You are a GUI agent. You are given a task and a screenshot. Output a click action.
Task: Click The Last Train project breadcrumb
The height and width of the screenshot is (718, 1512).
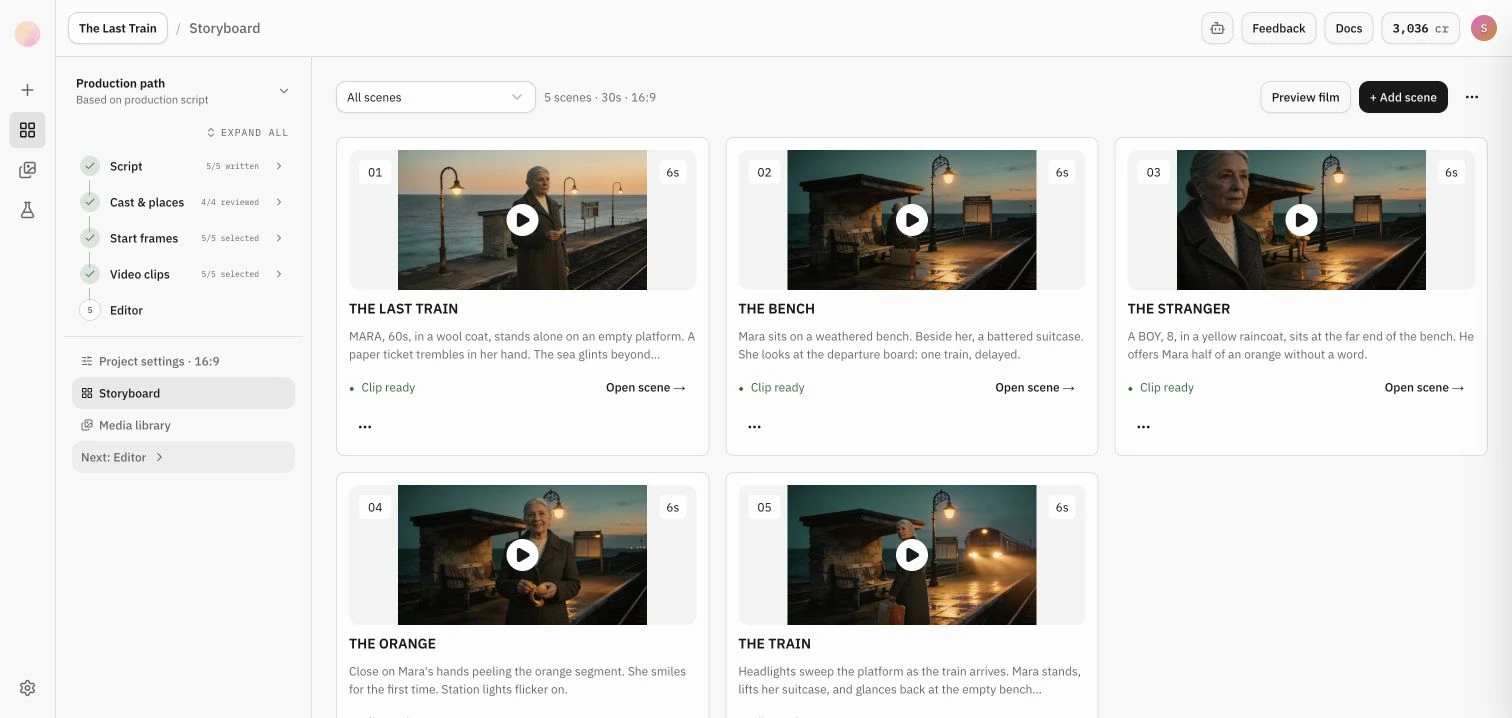118,28
